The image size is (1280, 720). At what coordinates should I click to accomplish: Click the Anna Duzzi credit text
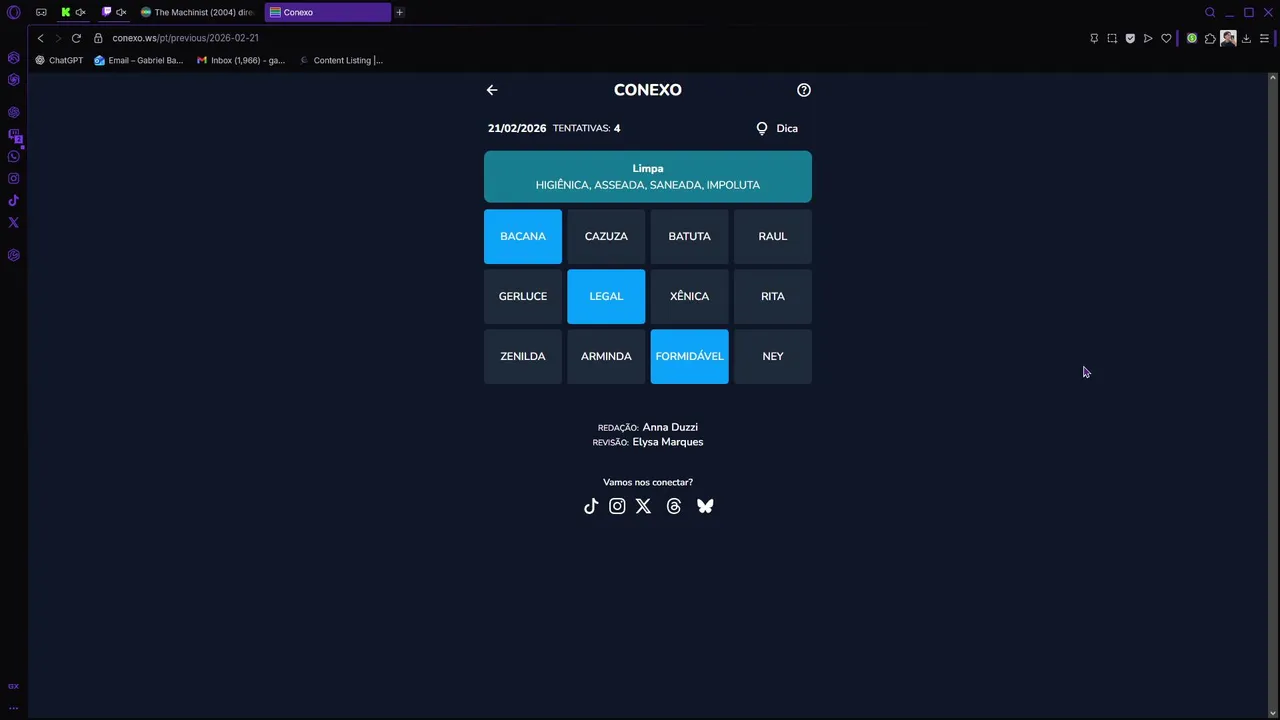tap(670, 427)
